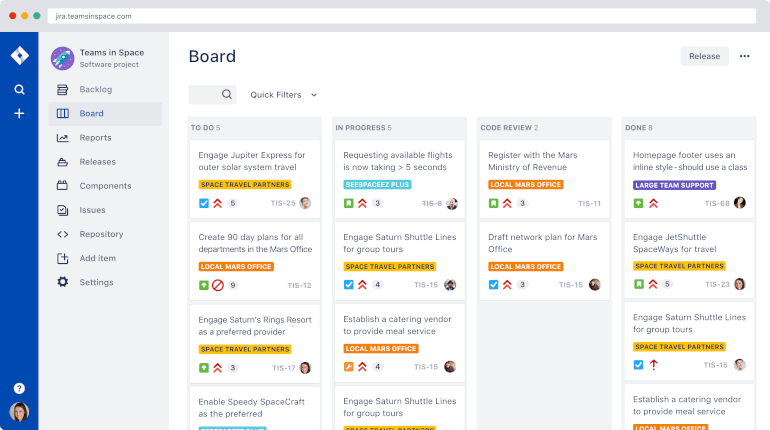This screenshot has height=430, width=770.
Task: Click green improvement icon on TIS-12 card
Action: [x=204, y=285]
